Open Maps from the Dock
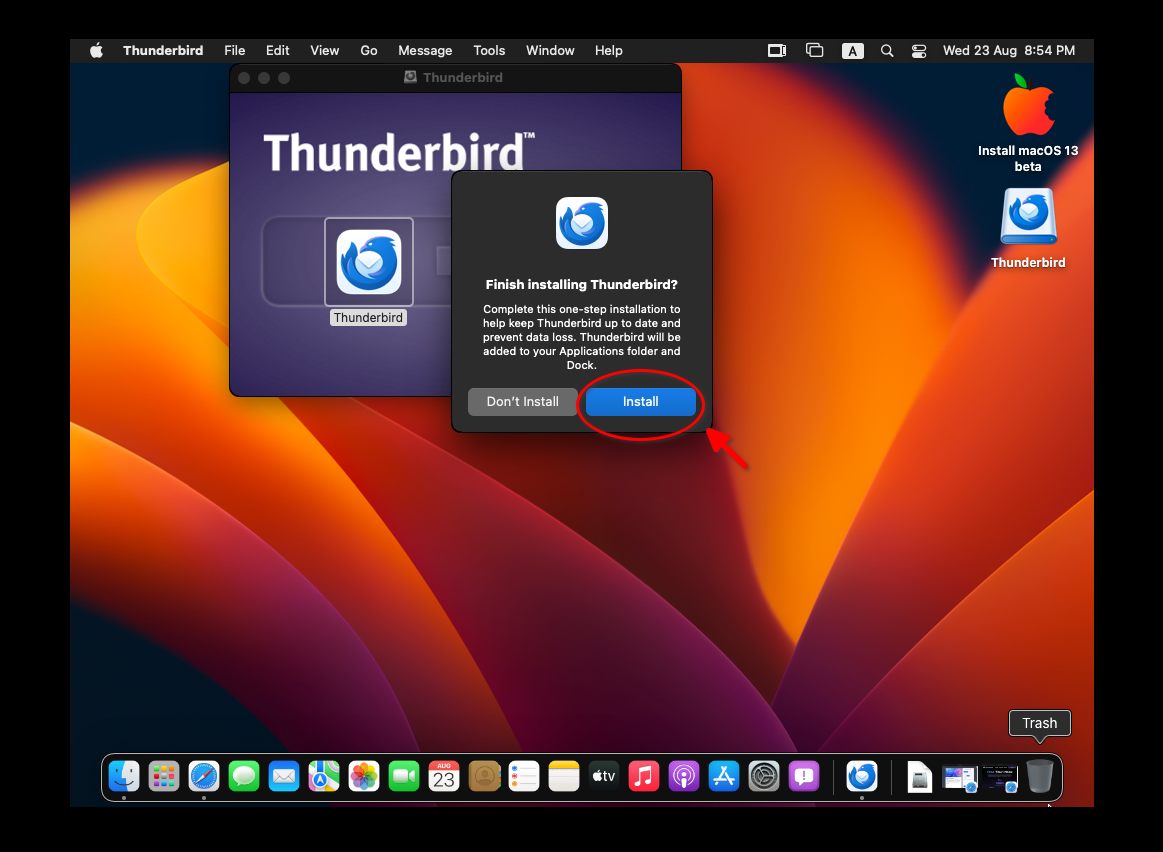Viewport: 1163px width, 852px height. click(324, 776)
